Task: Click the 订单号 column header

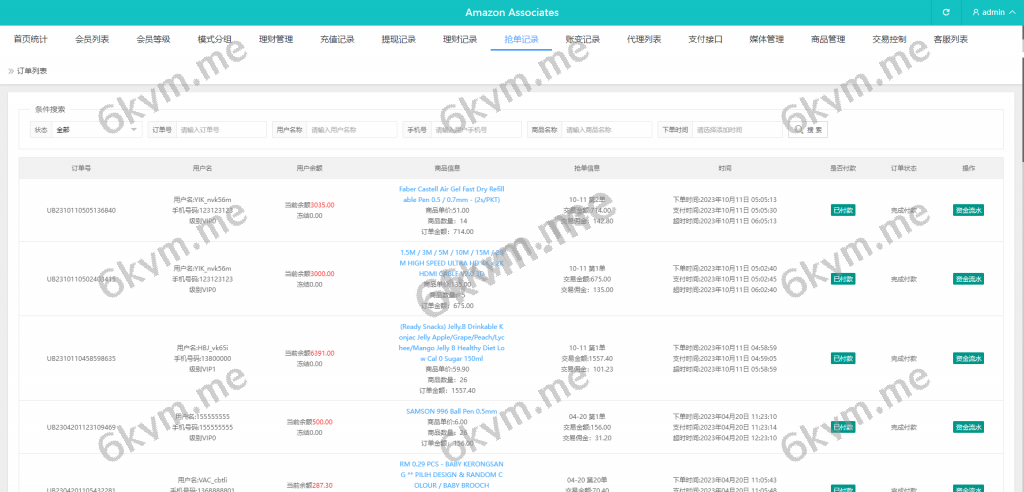Action: point(81,168)
